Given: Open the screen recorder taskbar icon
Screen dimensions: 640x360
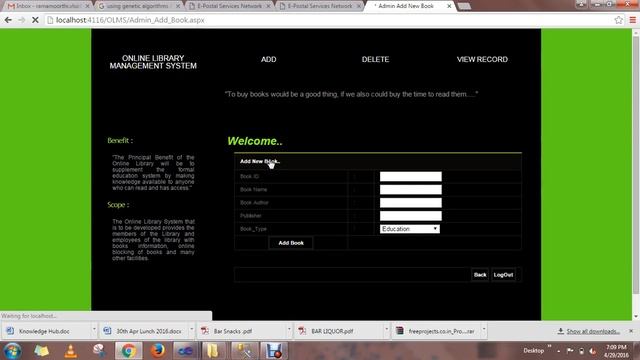Looking at the screenshot, I should click(x=273, y=351).
